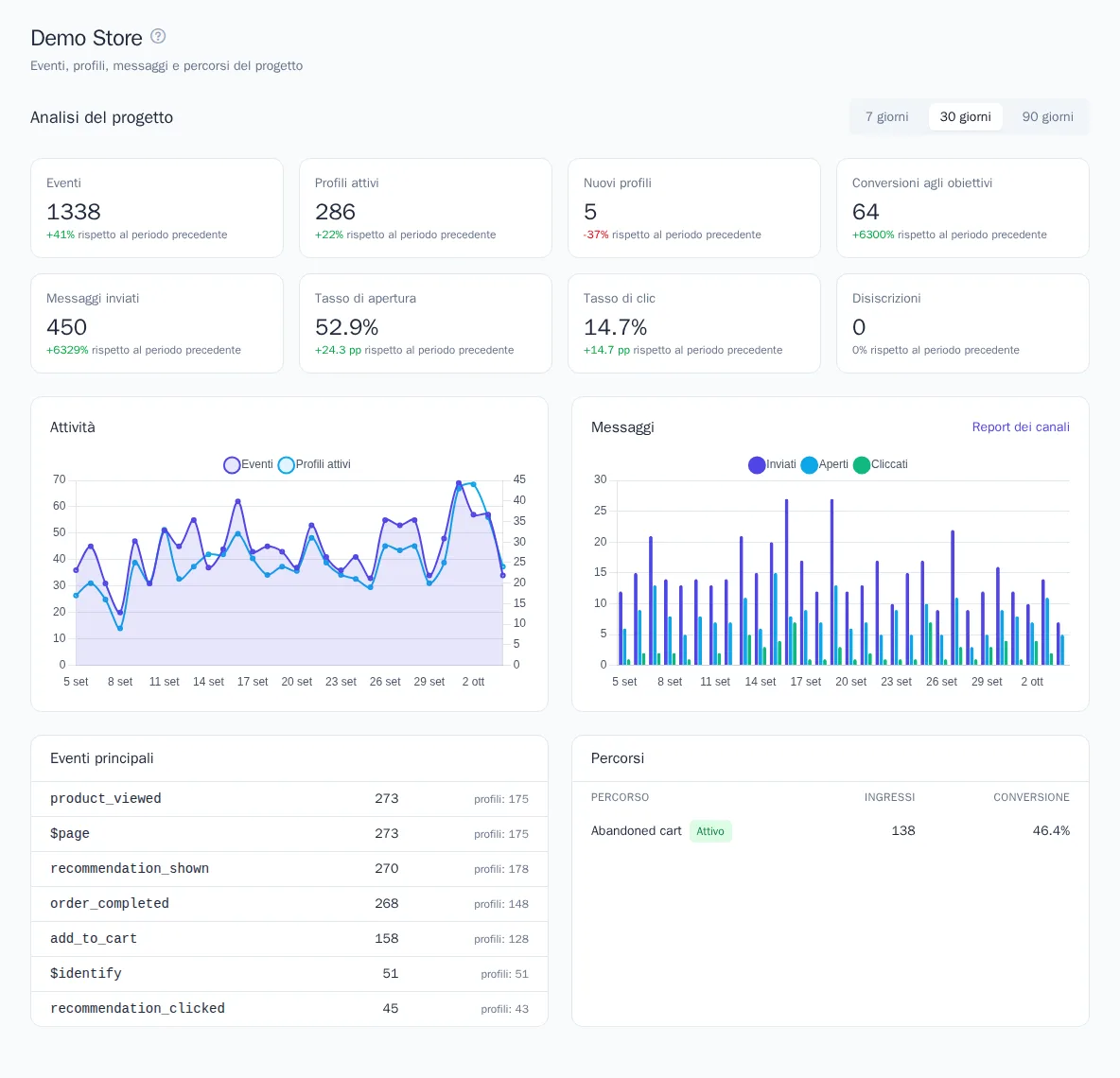Click the +6300% change under Conversioni

pyautogui.click(x=873, y=235)
